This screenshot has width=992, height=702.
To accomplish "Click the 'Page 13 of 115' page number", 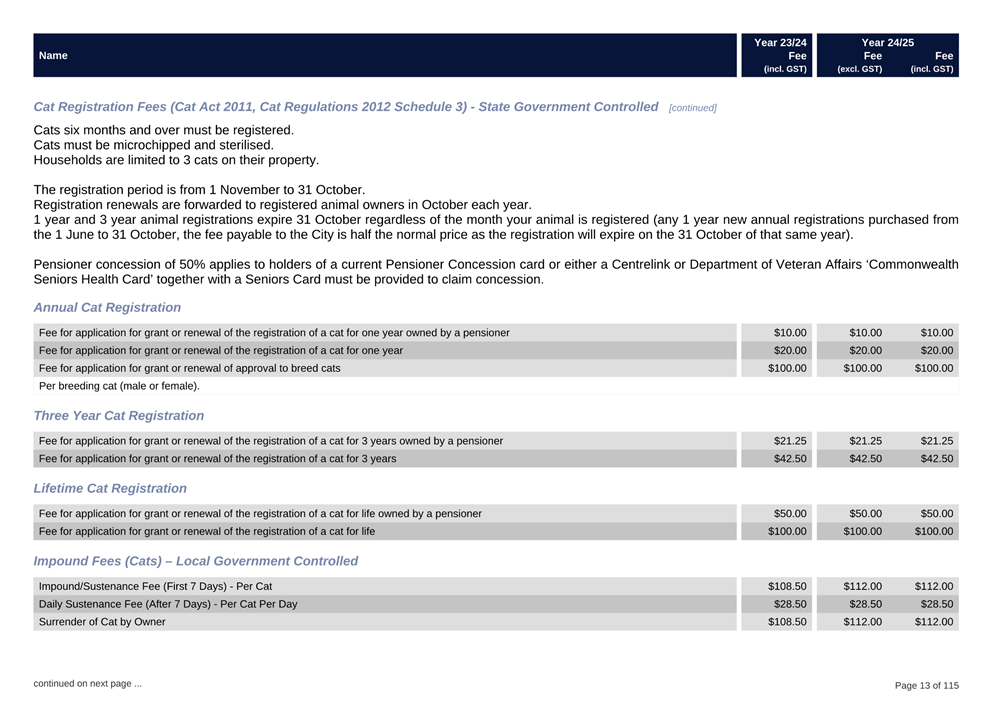I will point(925,685).
